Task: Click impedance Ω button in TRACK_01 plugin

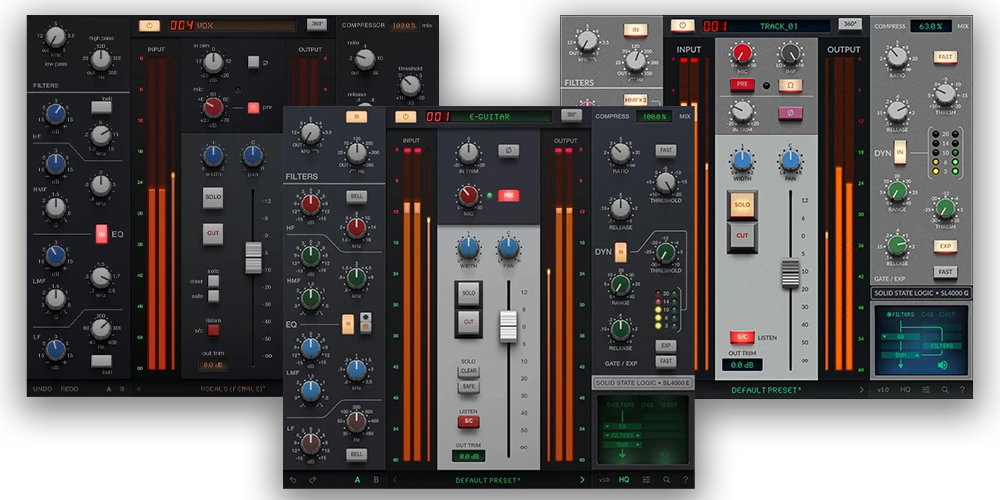Action: click(790, 85)
